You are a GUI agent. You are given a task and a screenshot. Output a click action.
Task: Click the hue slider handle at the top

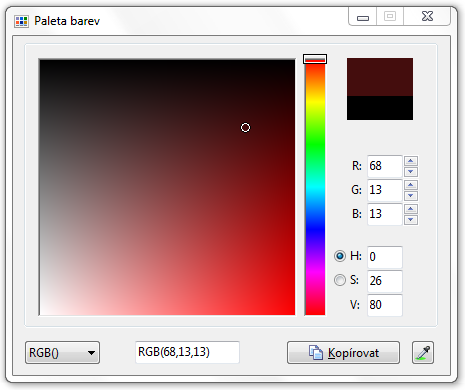pyautogui.click(x=315, y=59)
